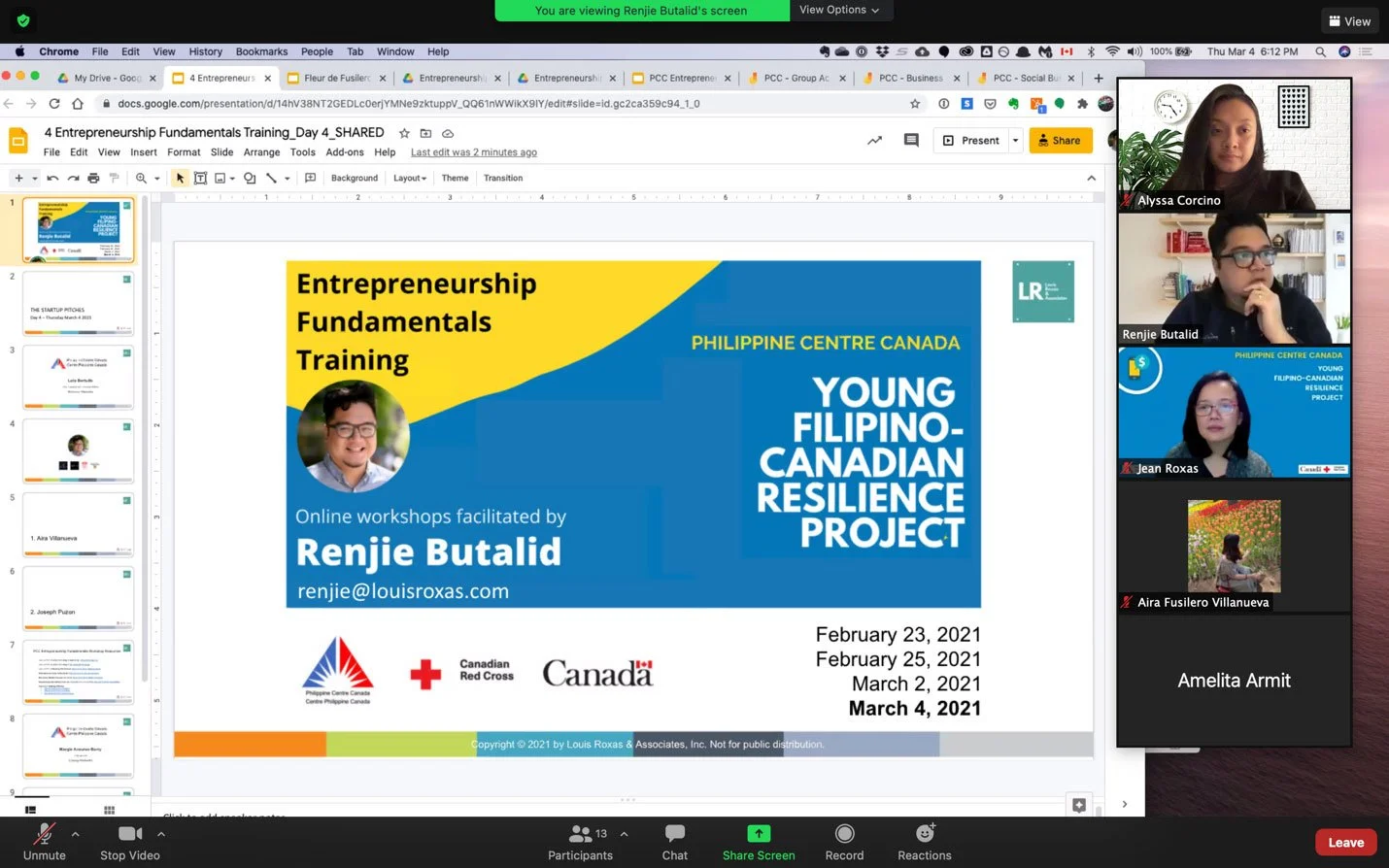Image resolution: width=1389 pixels, height=868 pixels.
Task: Open Chrome menu in macOS menu bar
Action: 58,51
